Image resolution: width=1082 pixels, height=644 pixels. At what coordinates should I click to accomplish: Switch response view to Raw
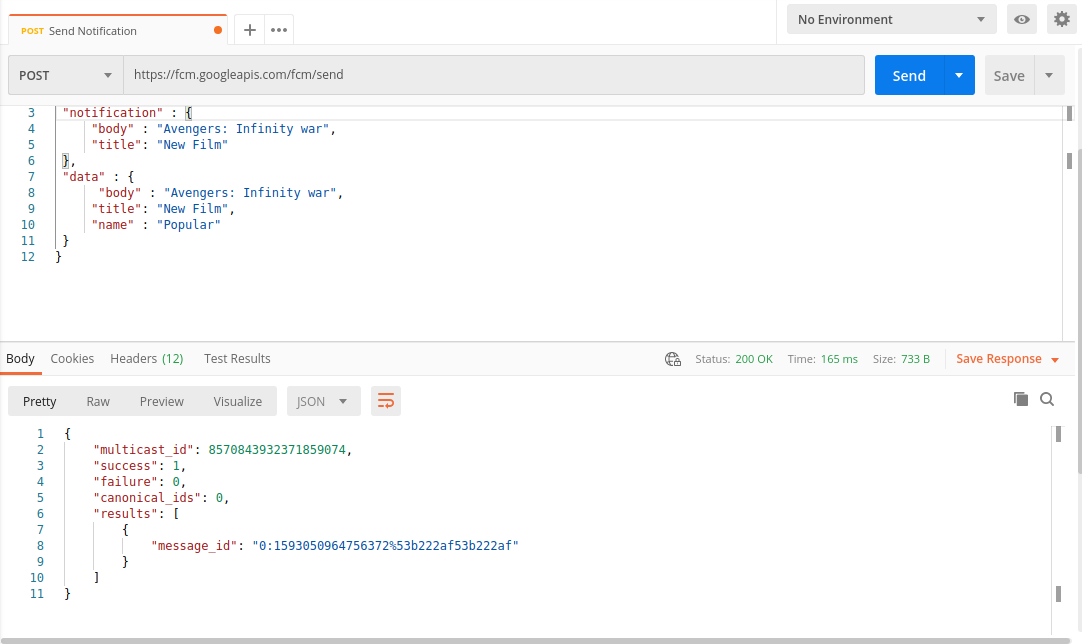(x=98, y=401)
